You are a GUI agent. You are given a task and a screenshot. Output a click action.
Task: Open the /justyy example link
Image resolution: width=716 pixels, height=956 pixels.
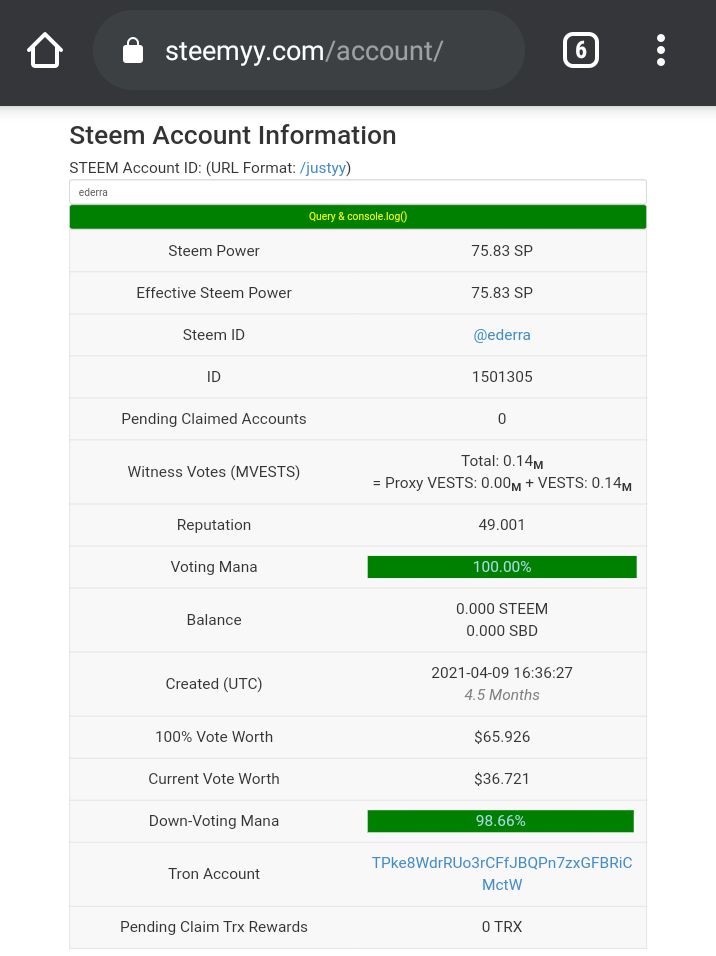click(x=323, y=168)
